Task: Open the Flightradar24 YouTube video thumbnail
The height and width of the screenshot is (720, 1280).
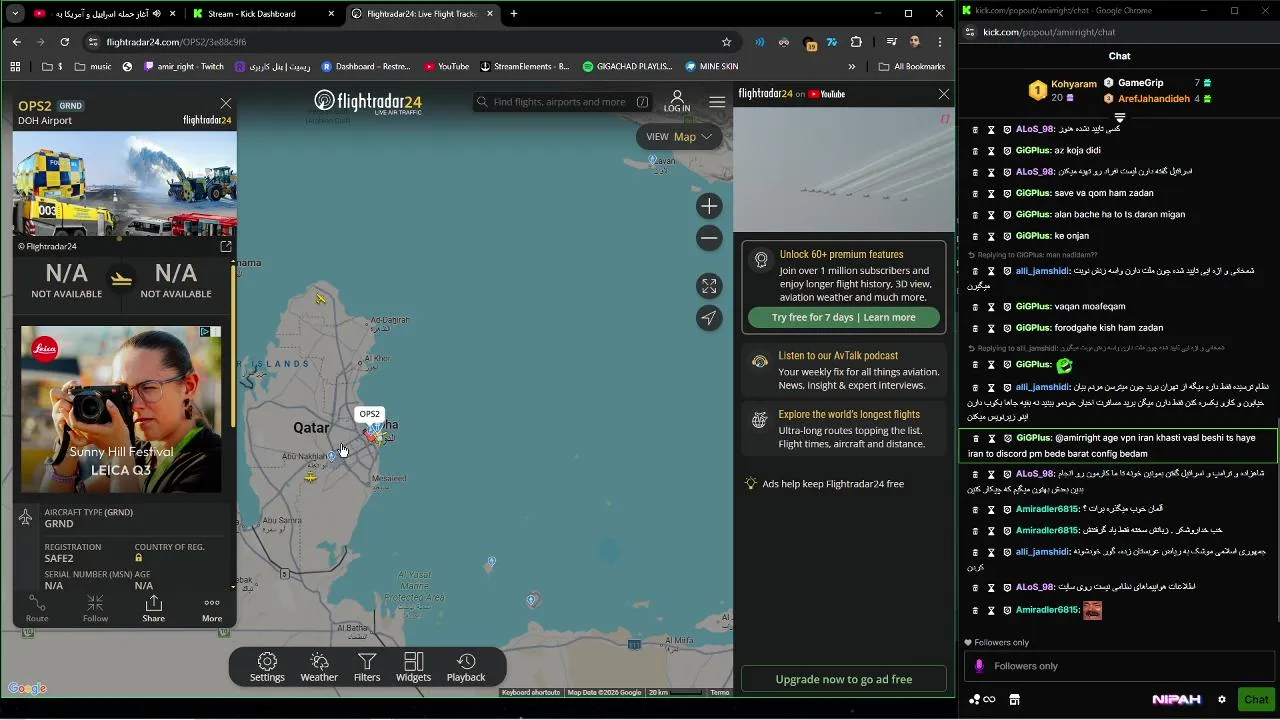Action: click(844, 168)
